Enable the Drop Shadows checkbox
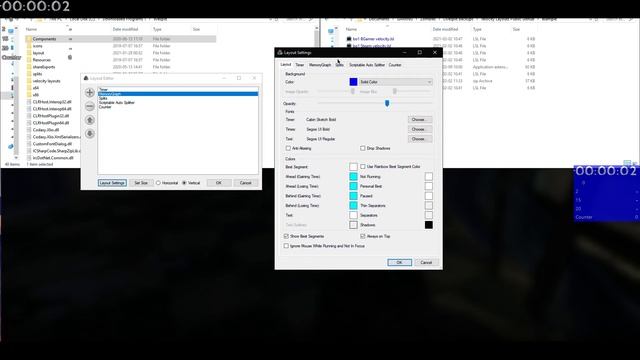The image size is (640, 360). point(362,148)
